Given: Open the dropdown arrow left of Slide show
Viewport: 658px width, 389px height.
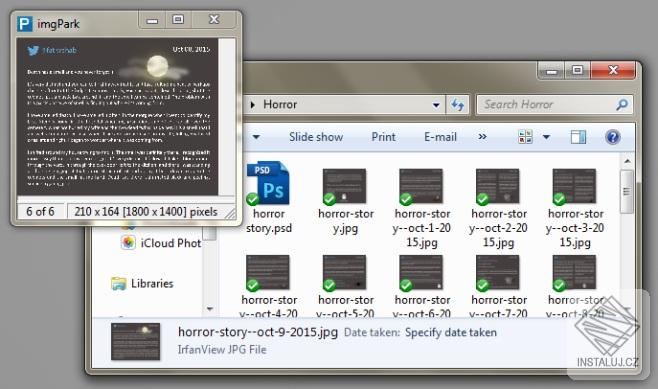Looking at the screenshot, I should (256, 137).
